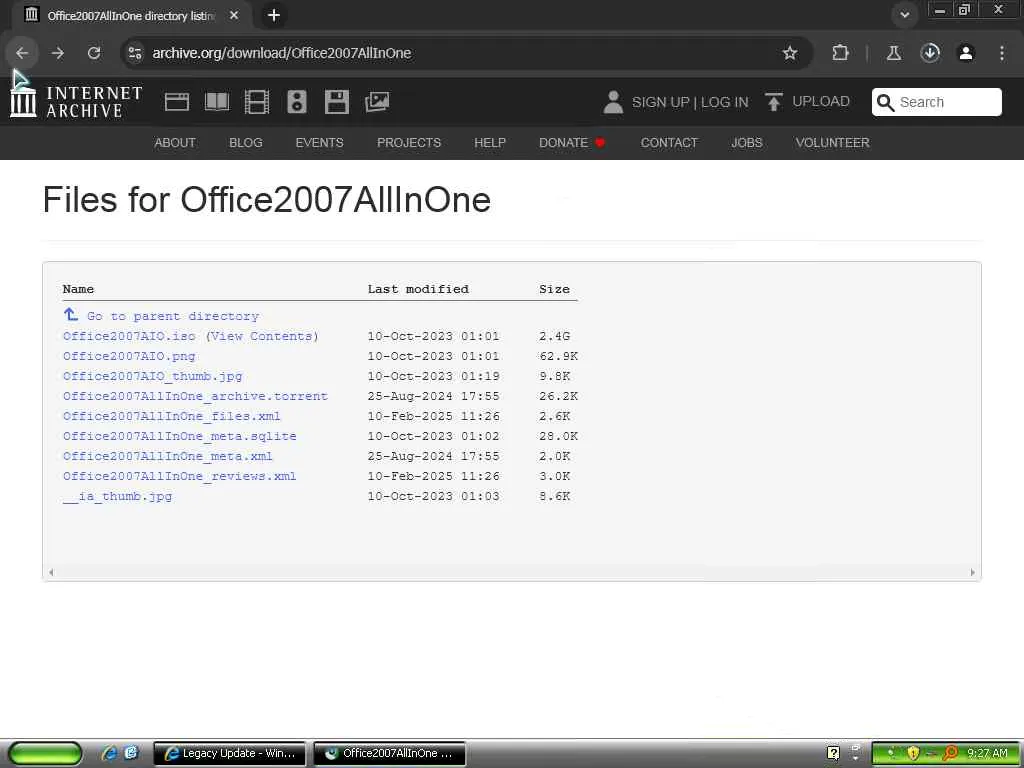1024x768 pixels.
Task: Open Office2007AllInOne_meta.sqlite link
Action: [180, 436]
